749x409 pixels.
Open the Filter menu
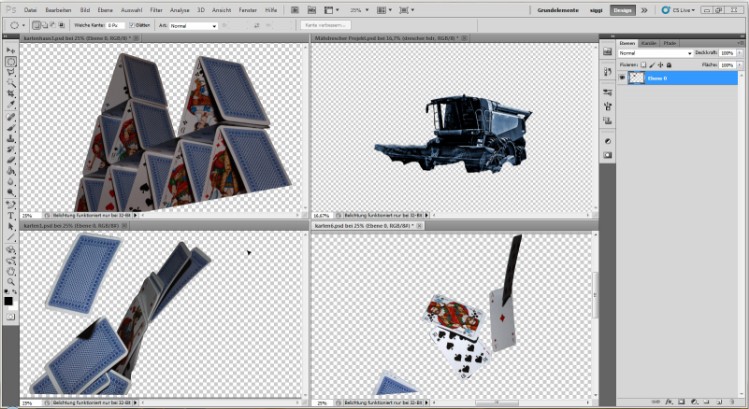tap(155, 9)
